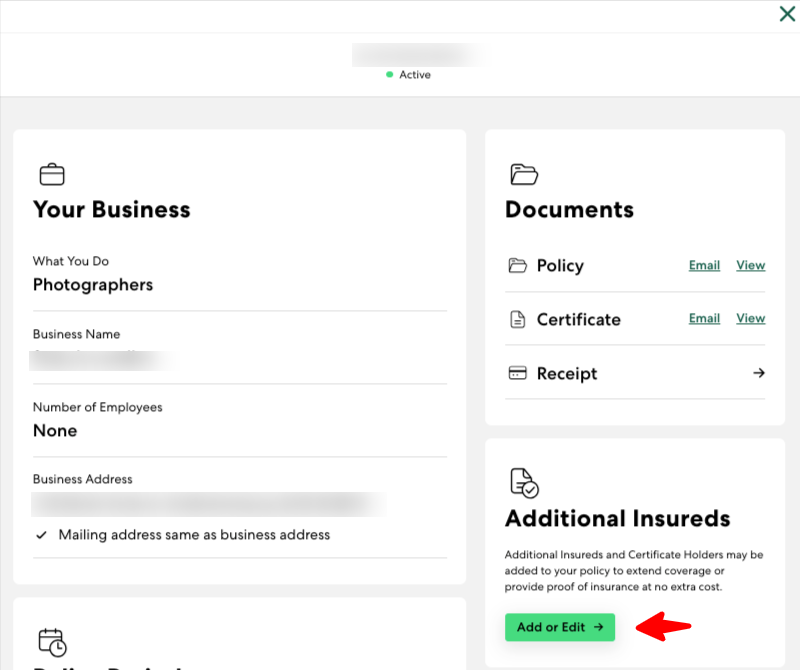Click the Additional Insureds heading
Viewport: 800px width, 670px height.
tap(617, 519)
